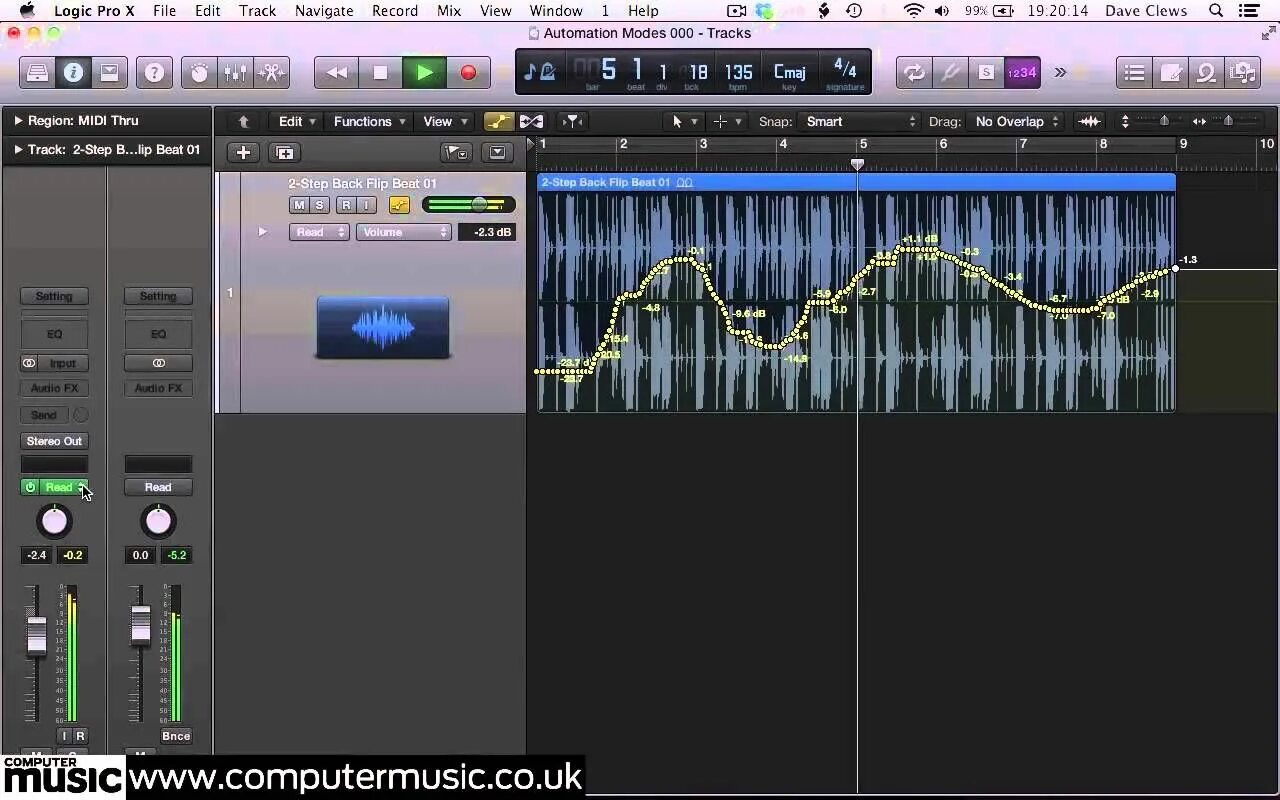
Task: Click the 135 bpm tempo field
Action: (x=738, y=73)
